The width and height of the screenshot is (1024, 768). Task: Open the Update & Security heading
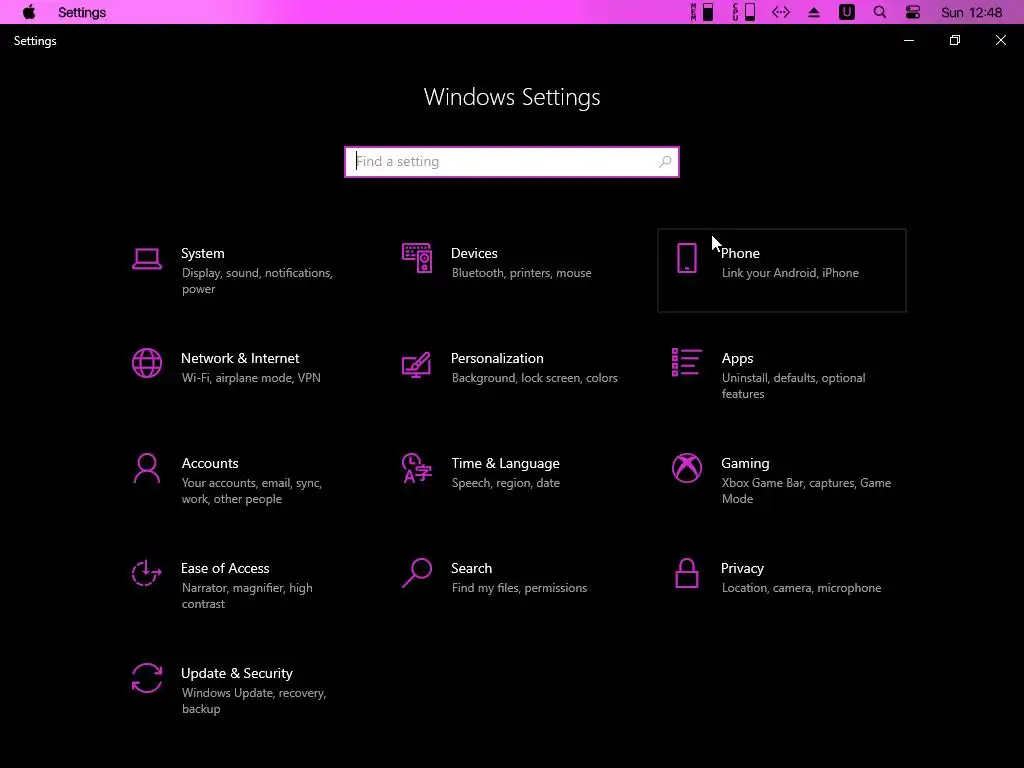coord(236,673)
